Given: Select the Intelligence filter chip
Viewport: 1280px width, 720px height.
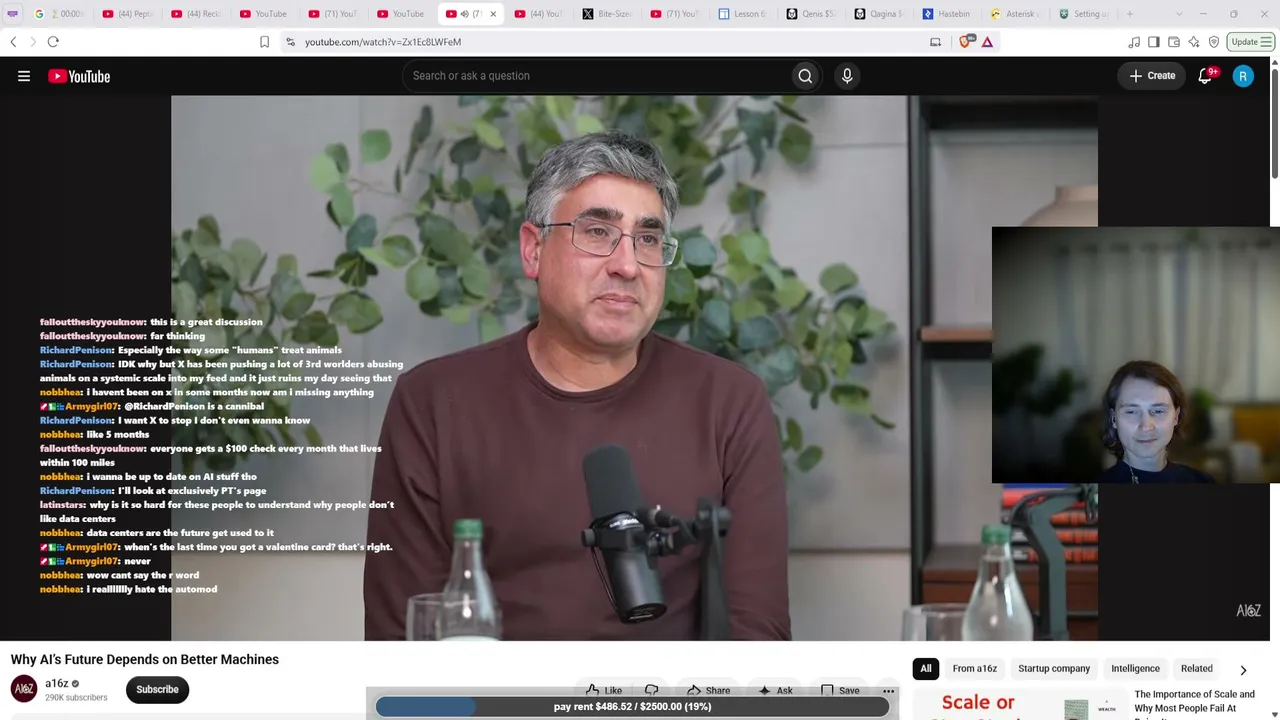Looking at the screenshot, I should [x=1135, y=668].
